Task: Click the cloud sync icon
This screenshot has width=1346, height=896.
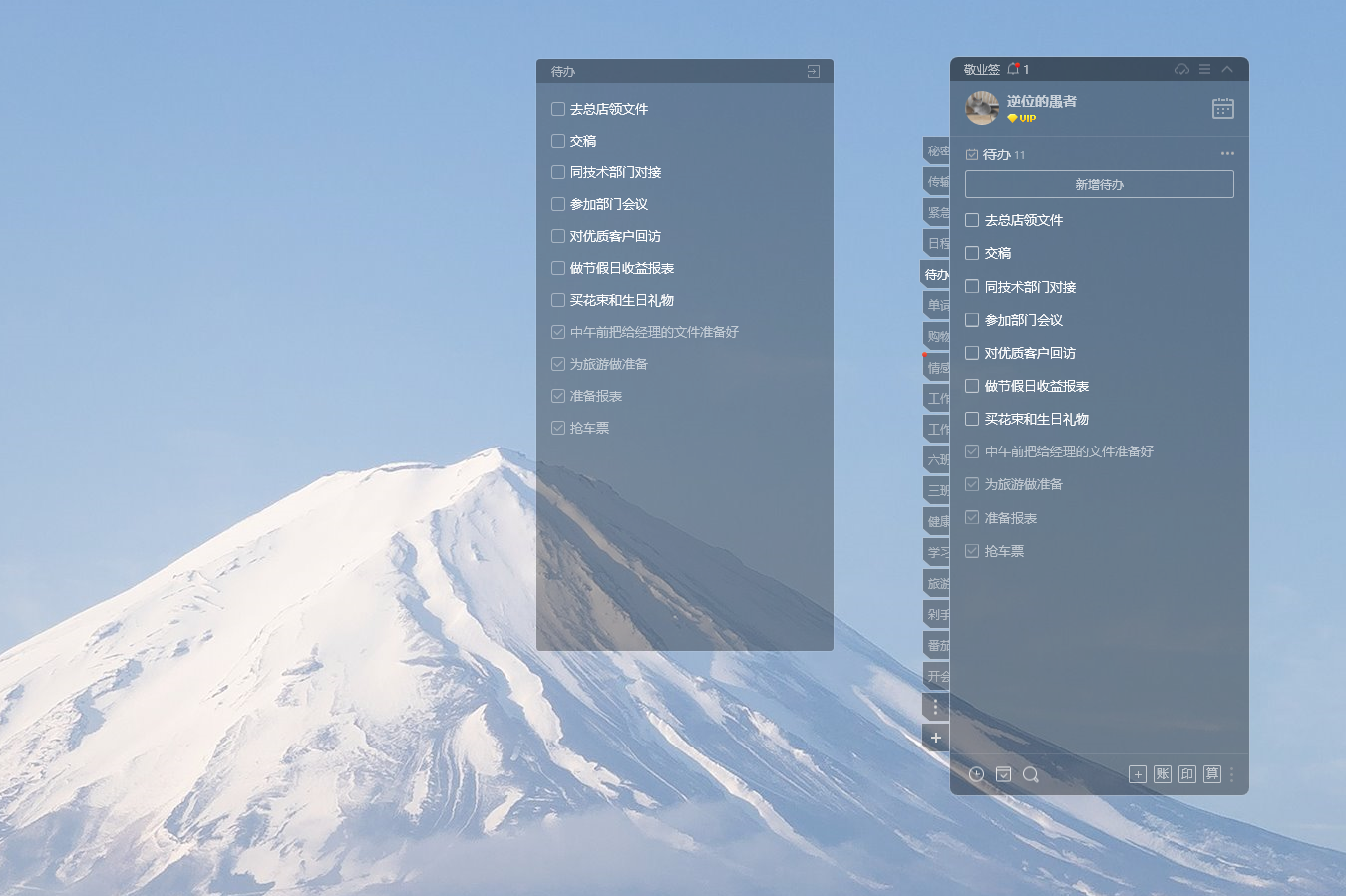Action: click(x=1181, y=69)
